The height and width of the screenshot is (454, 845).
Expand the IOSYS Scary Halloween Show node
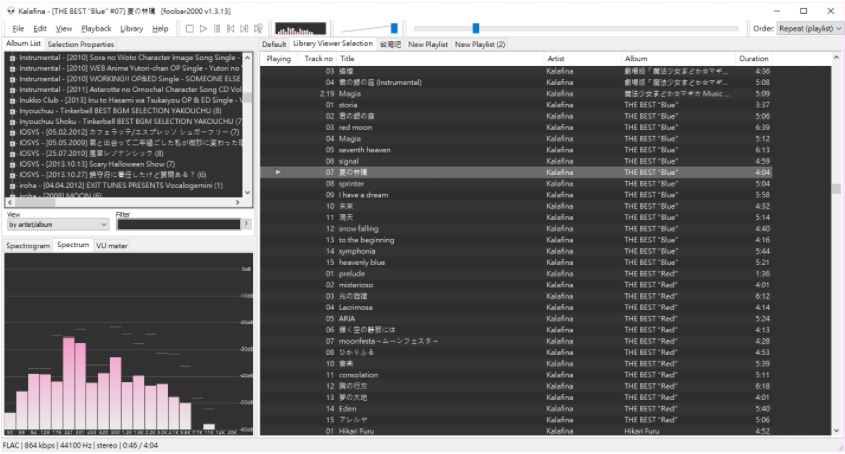pyautogui.click(x=12, y=164)
